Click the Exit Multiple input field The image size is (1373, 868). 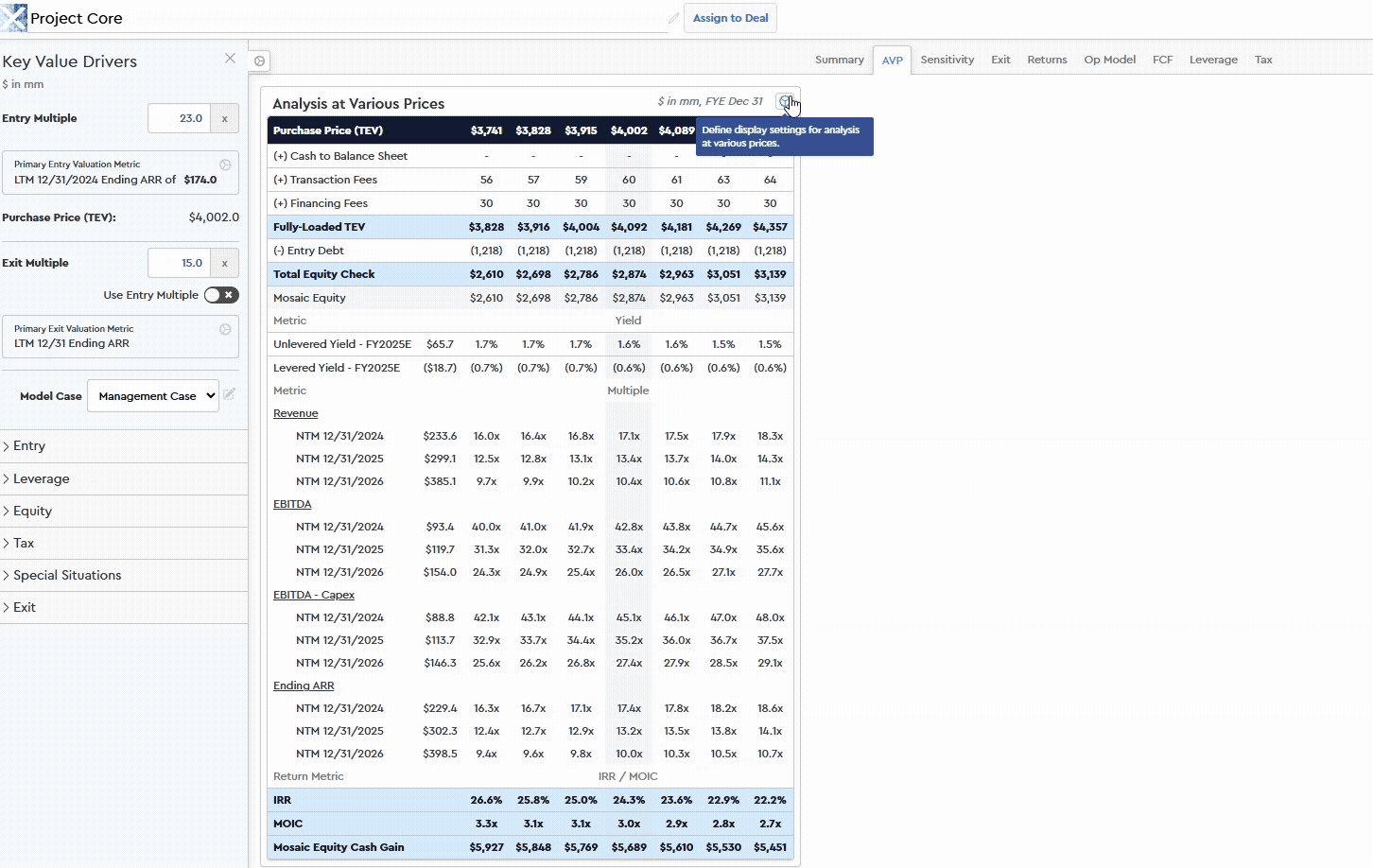point(180,263)
